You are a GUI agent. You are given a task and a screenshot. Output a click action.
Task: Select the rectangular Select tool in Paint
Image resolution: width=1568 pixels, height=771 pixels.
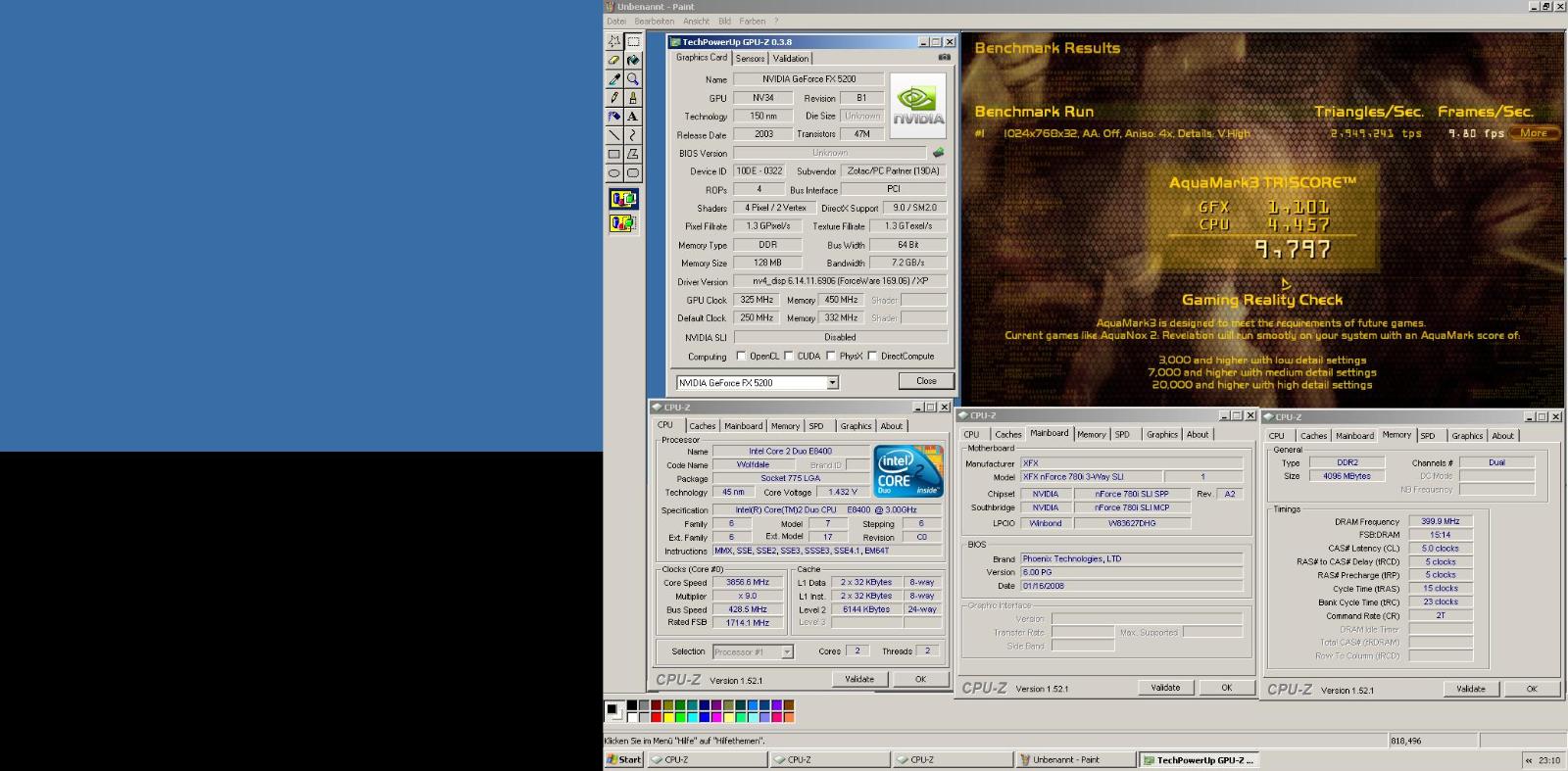[633, 41]
